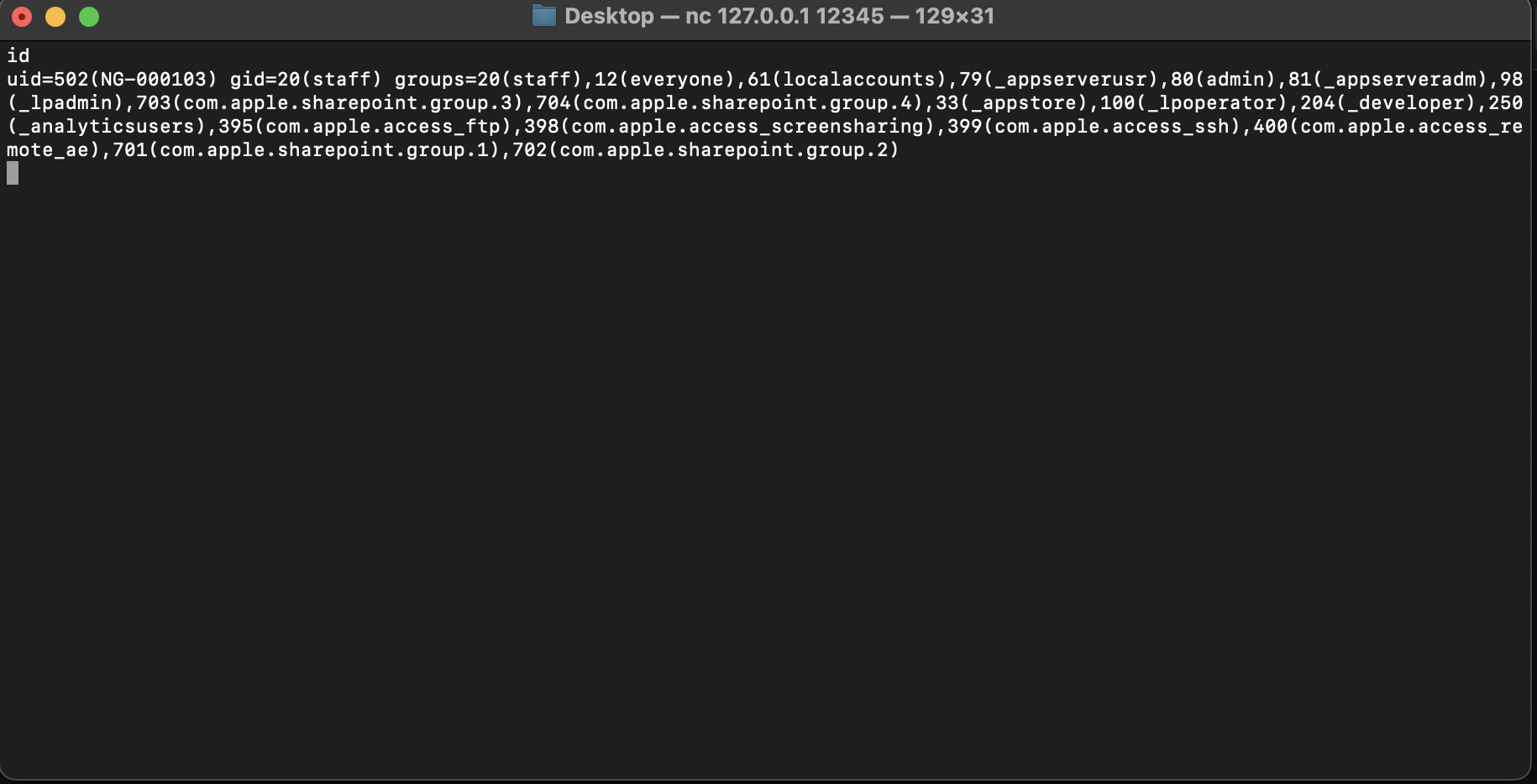Image resolution: width=1537 pixels, height=784 pixels.
Task: Maximize the window using green button
Action: tap(89, 17)
